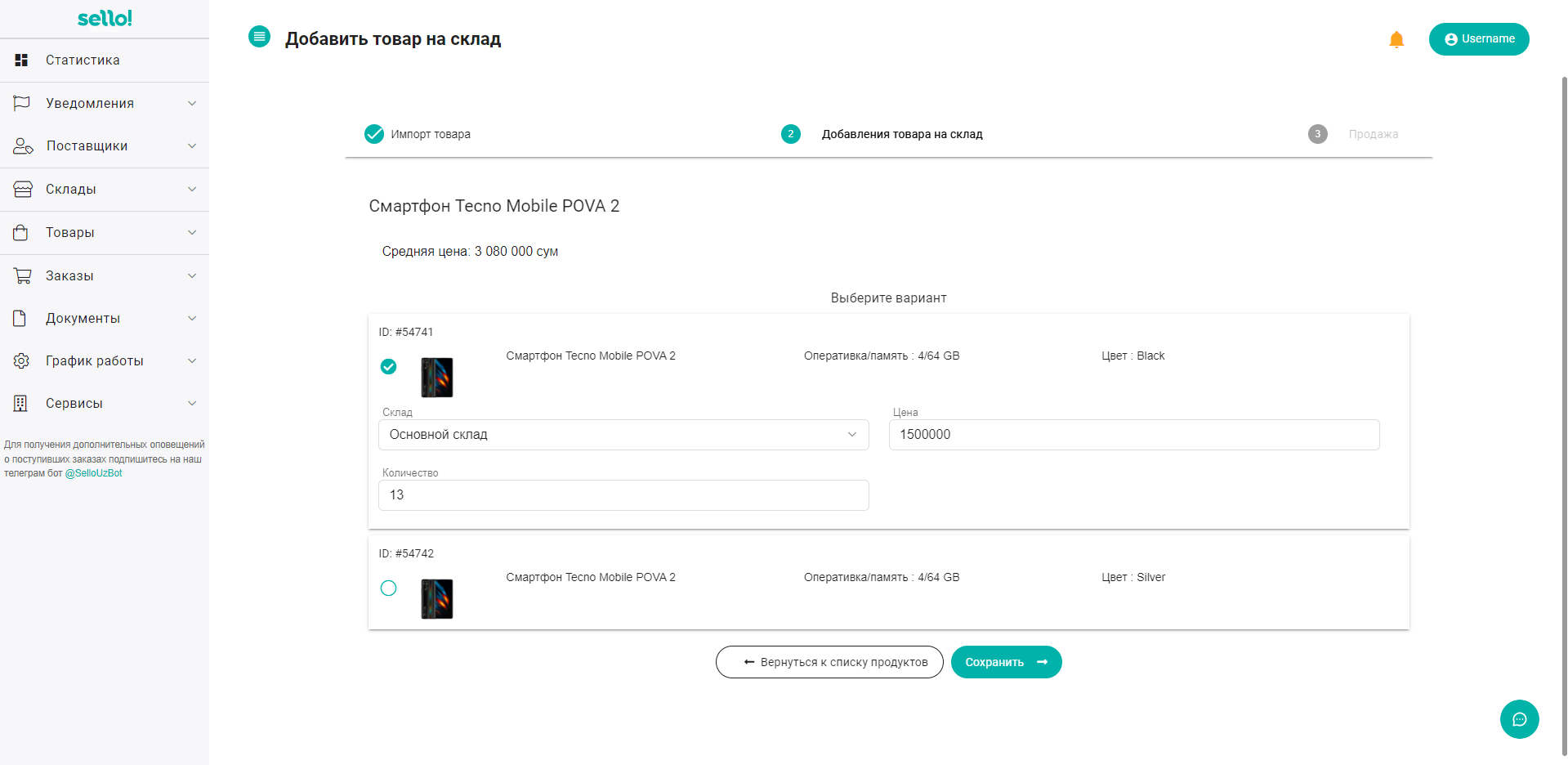Expand График работы submenu chevron
The width and height of the screenshot is (1568, 765).
click(x=192, y=360)
